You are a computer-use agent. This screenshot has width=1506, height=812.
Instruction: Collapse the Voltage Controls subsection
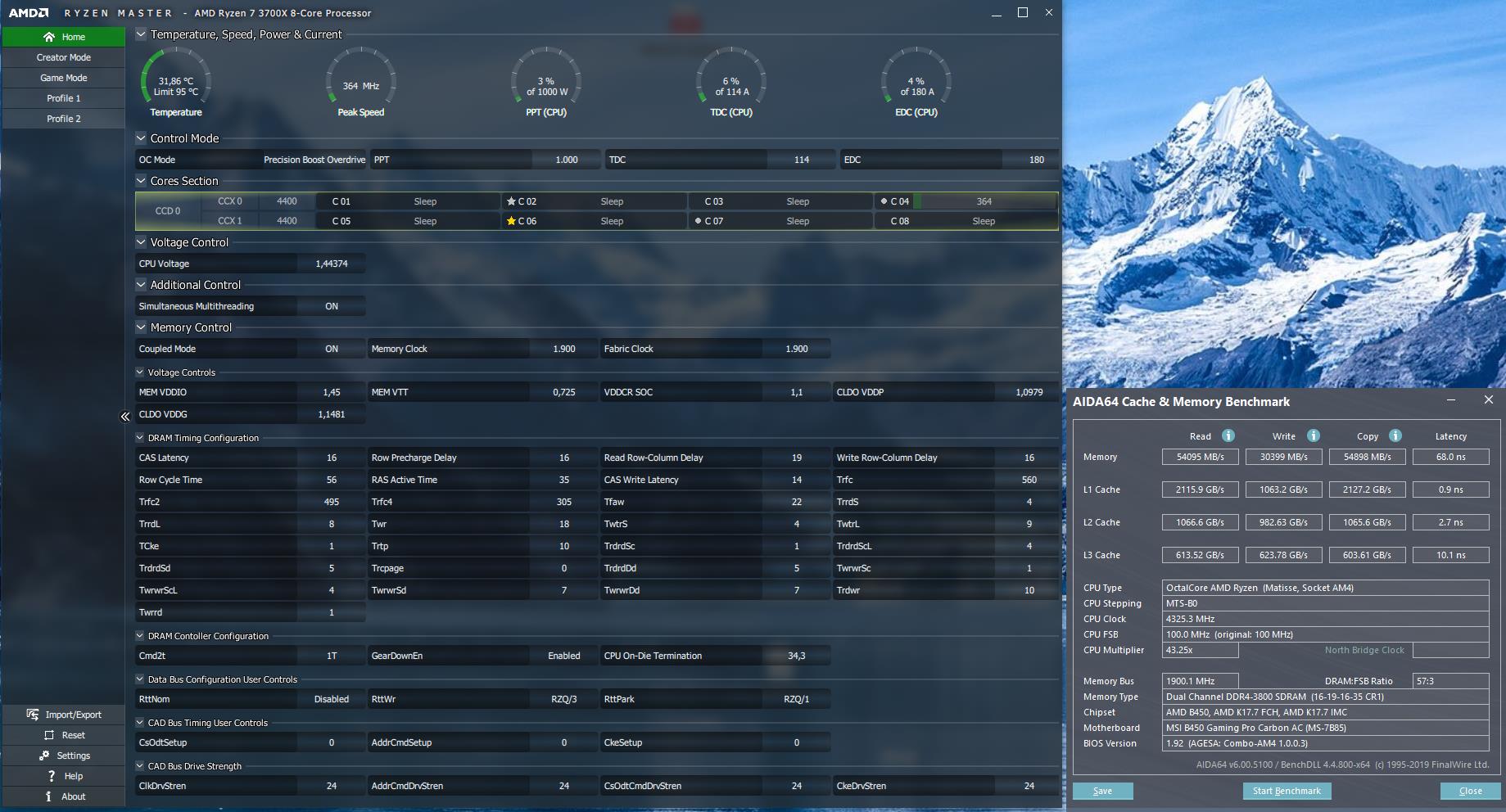coord(140,372)
